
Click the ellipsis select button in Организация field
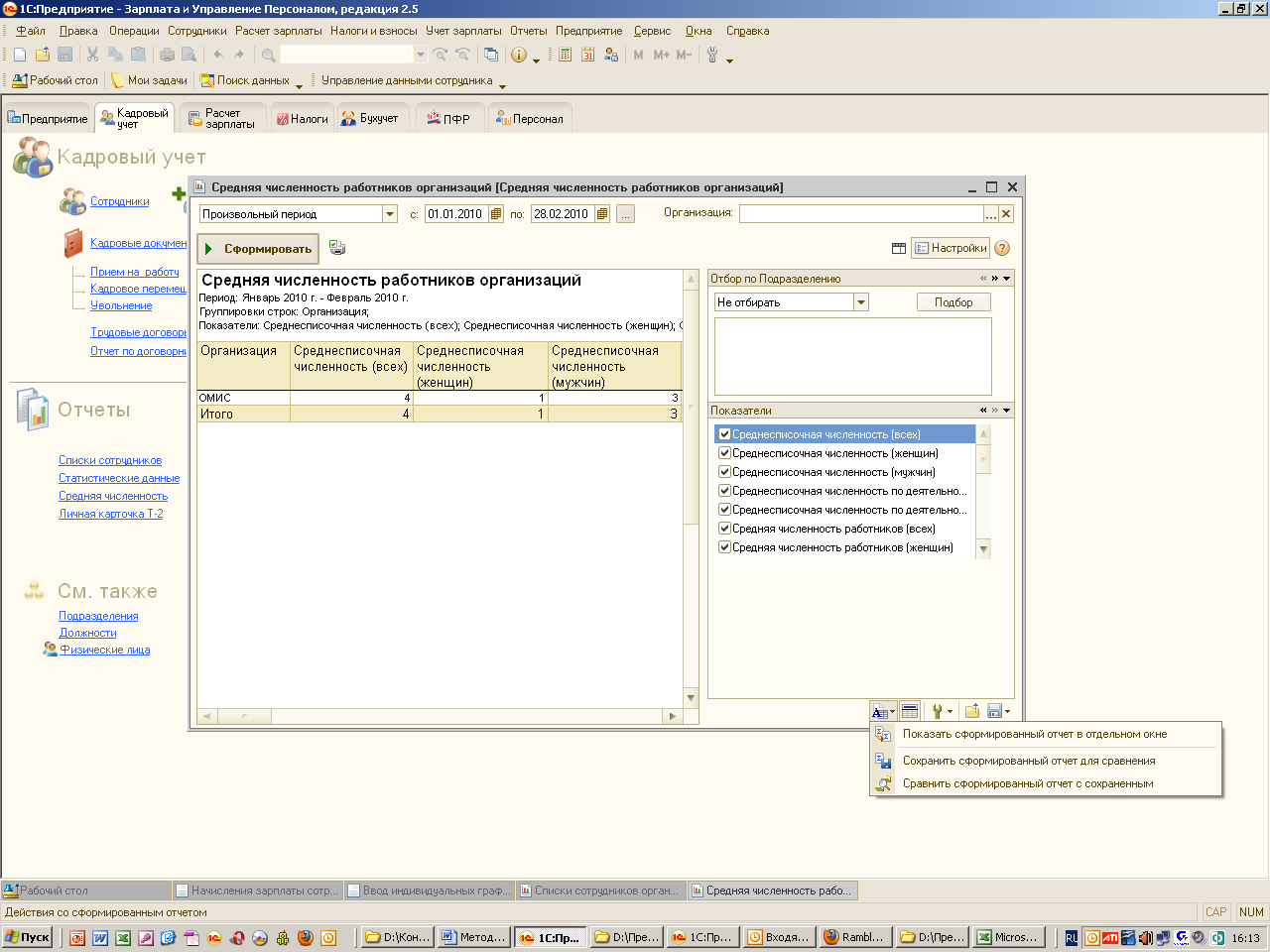[991, 213]
